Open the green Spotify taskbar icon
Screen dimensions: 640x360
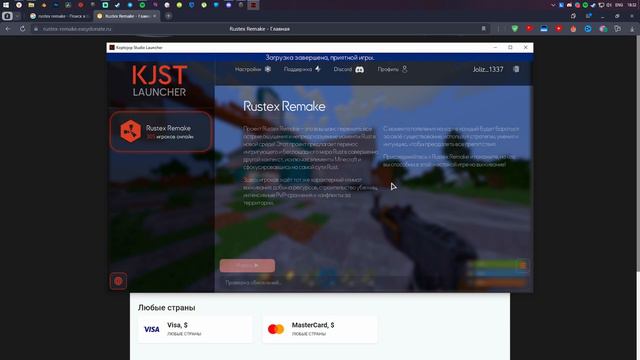point(142,5)
